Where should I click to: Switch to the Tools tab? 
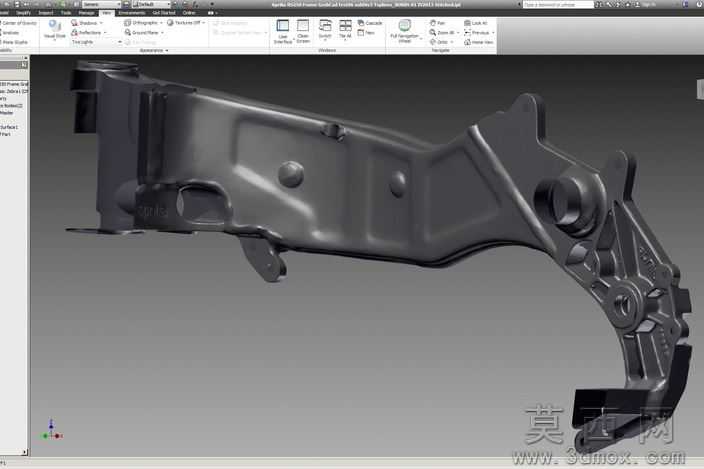coord(66,13)
